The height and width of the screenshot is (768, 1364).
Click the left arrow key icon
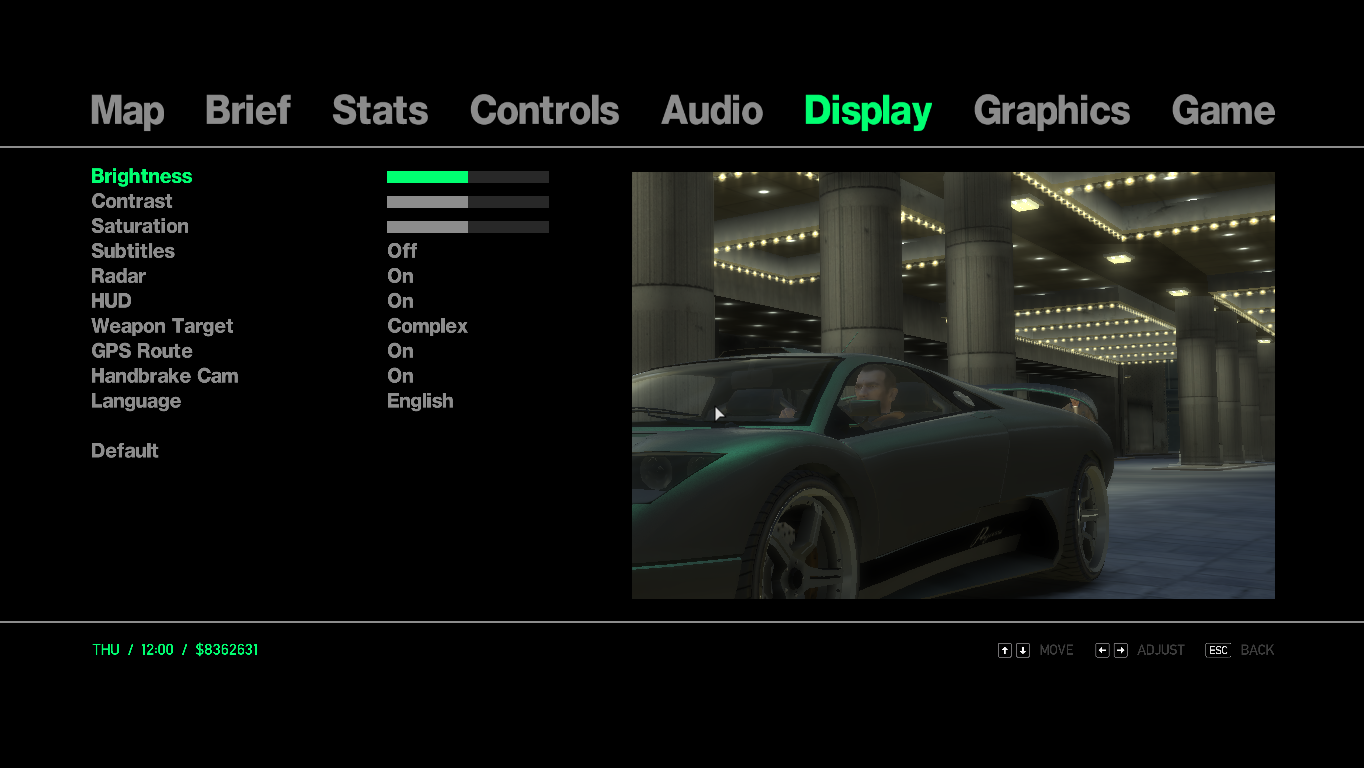click(x=1103, y=650)
